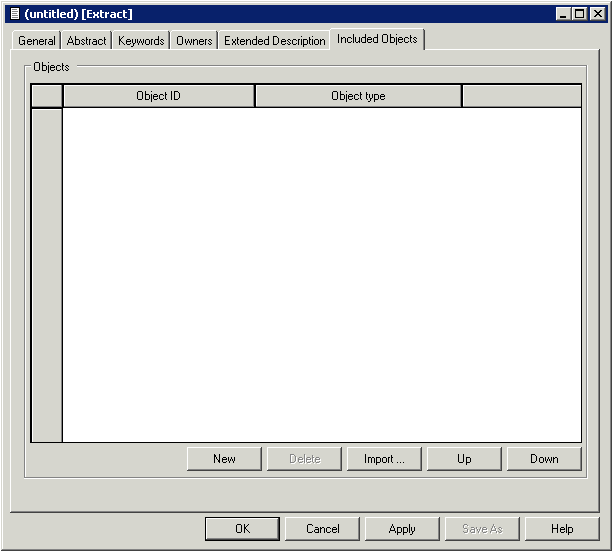Move the object Down in the list

click(544, 459)
